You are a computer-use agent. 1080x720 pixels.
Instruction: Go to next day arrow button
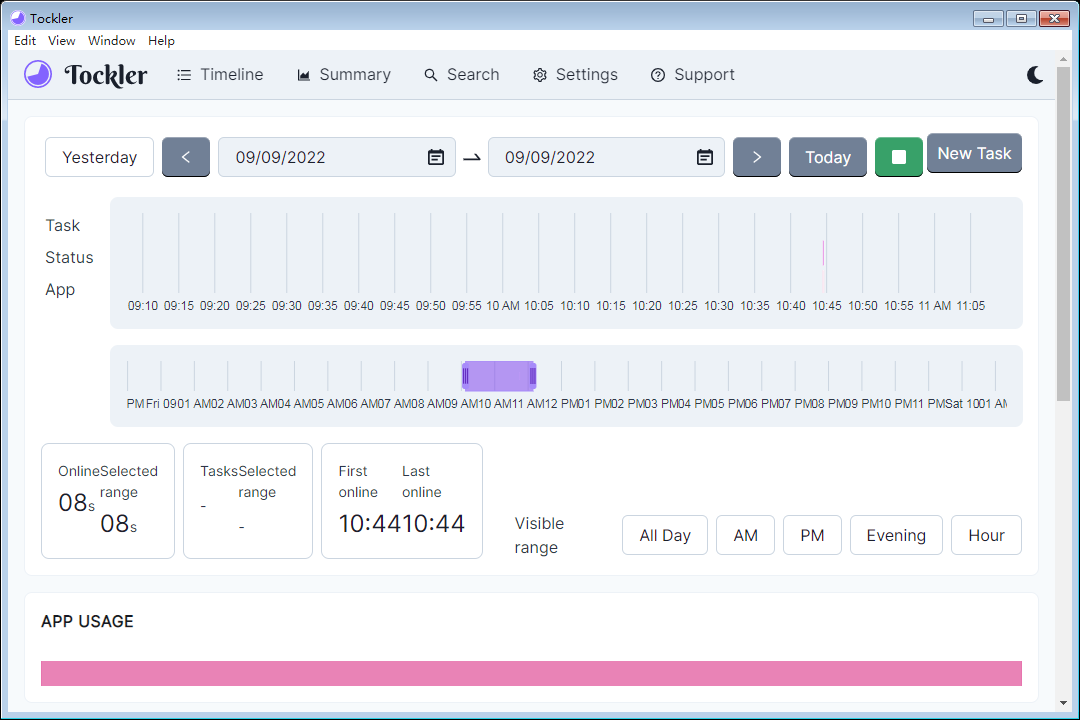[757, 157]
